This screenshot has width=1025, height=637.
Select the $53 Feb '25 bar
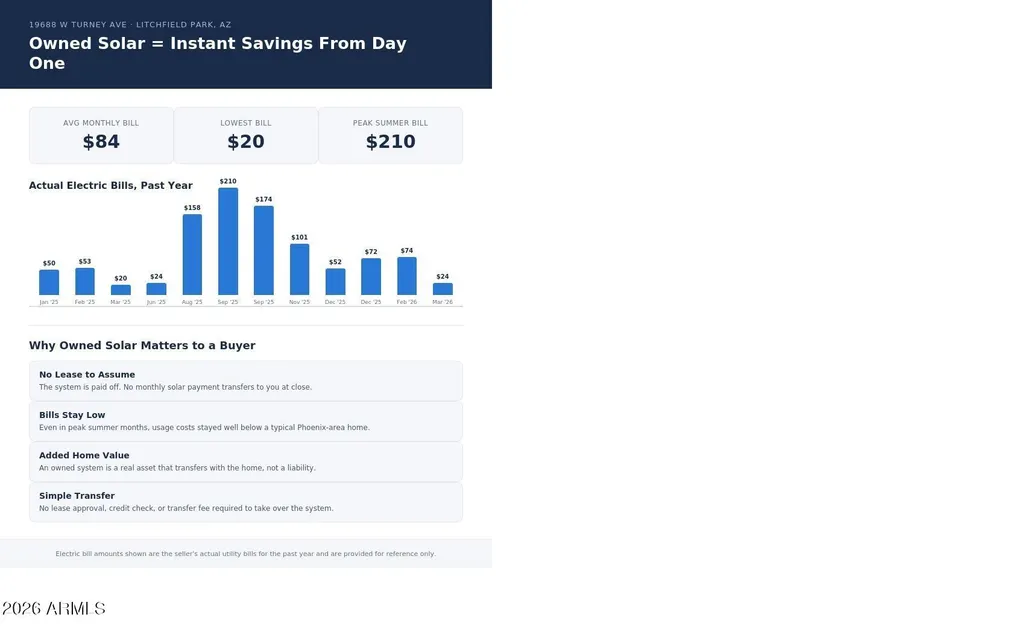[x=85, y=281]
